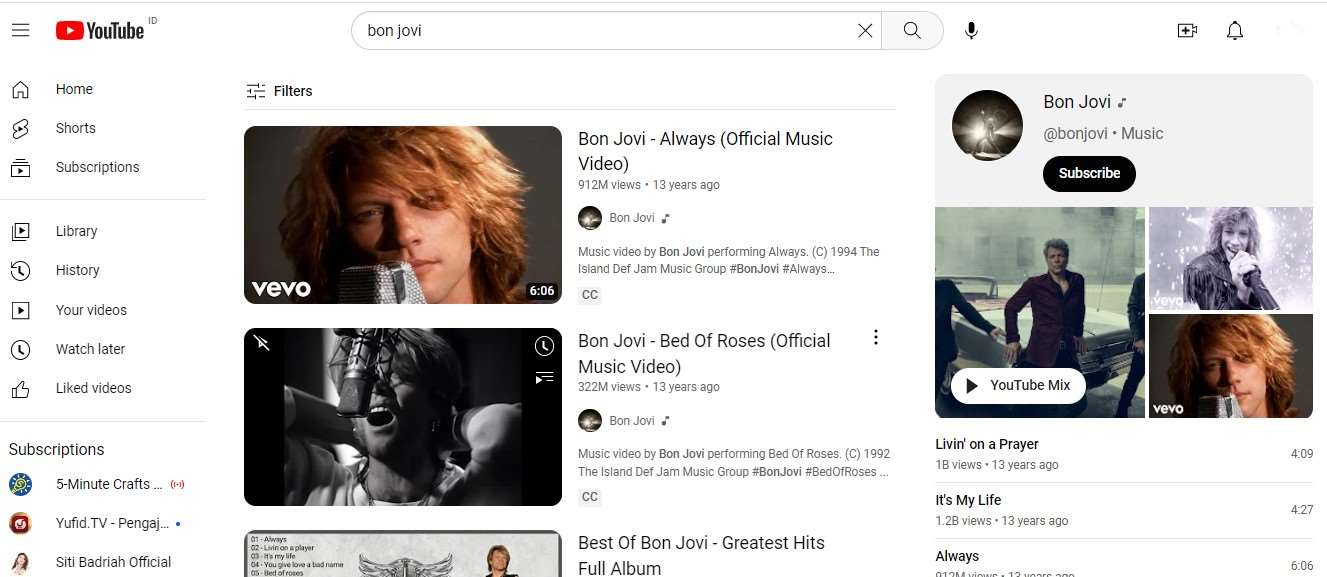The image size is (1327, 577).
Task: Click the CC badge on the Always result
Action: coord(590,295)
